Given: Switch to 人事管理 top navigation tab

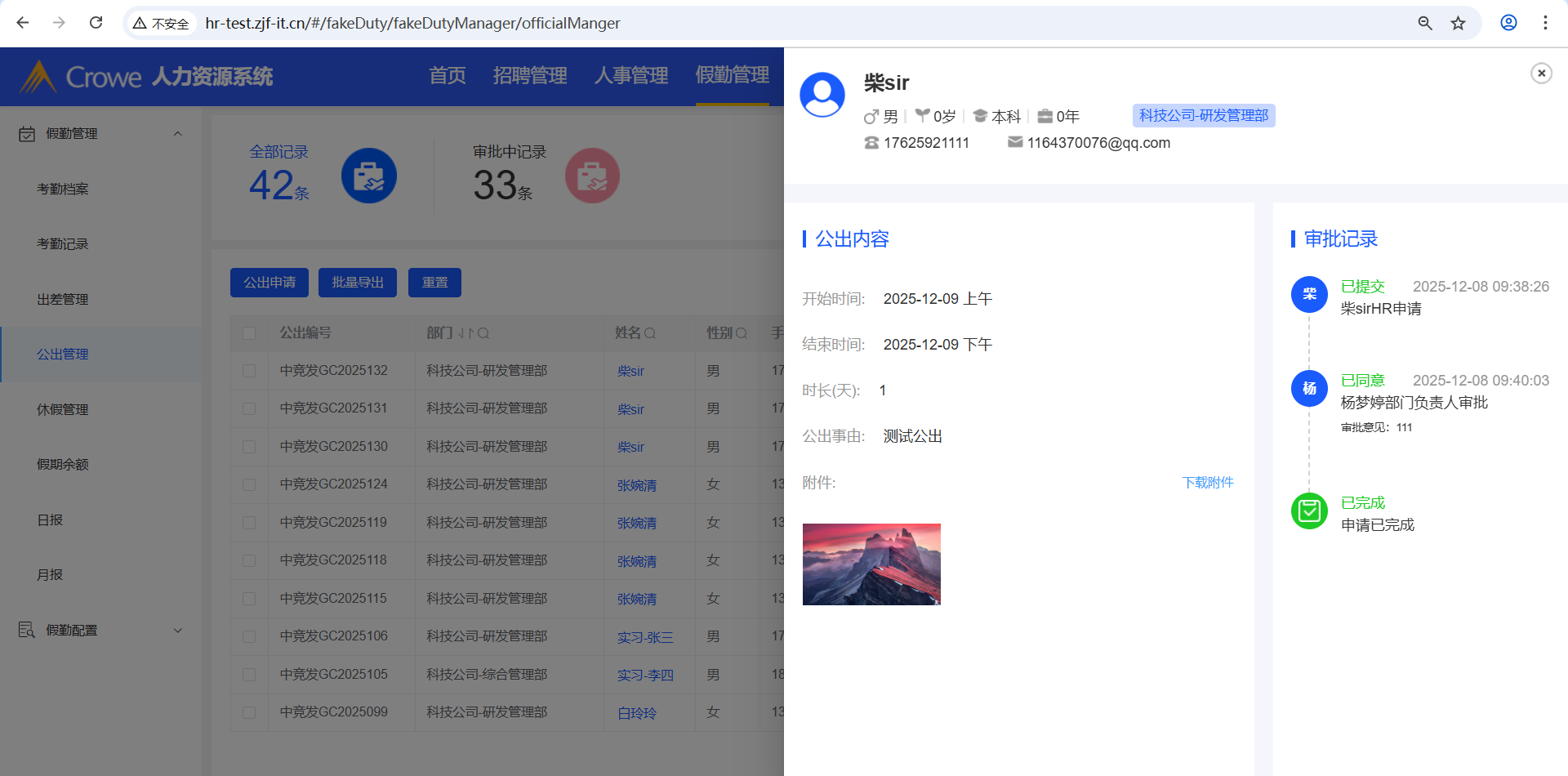Looking at the screenshot, I should click(631, 76).
